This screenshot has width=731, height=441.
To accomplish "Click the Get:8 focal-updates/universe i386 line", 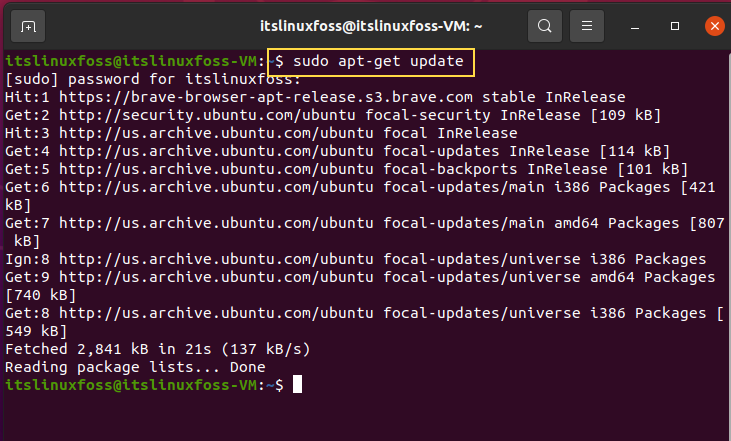I will tap(365, 313).
